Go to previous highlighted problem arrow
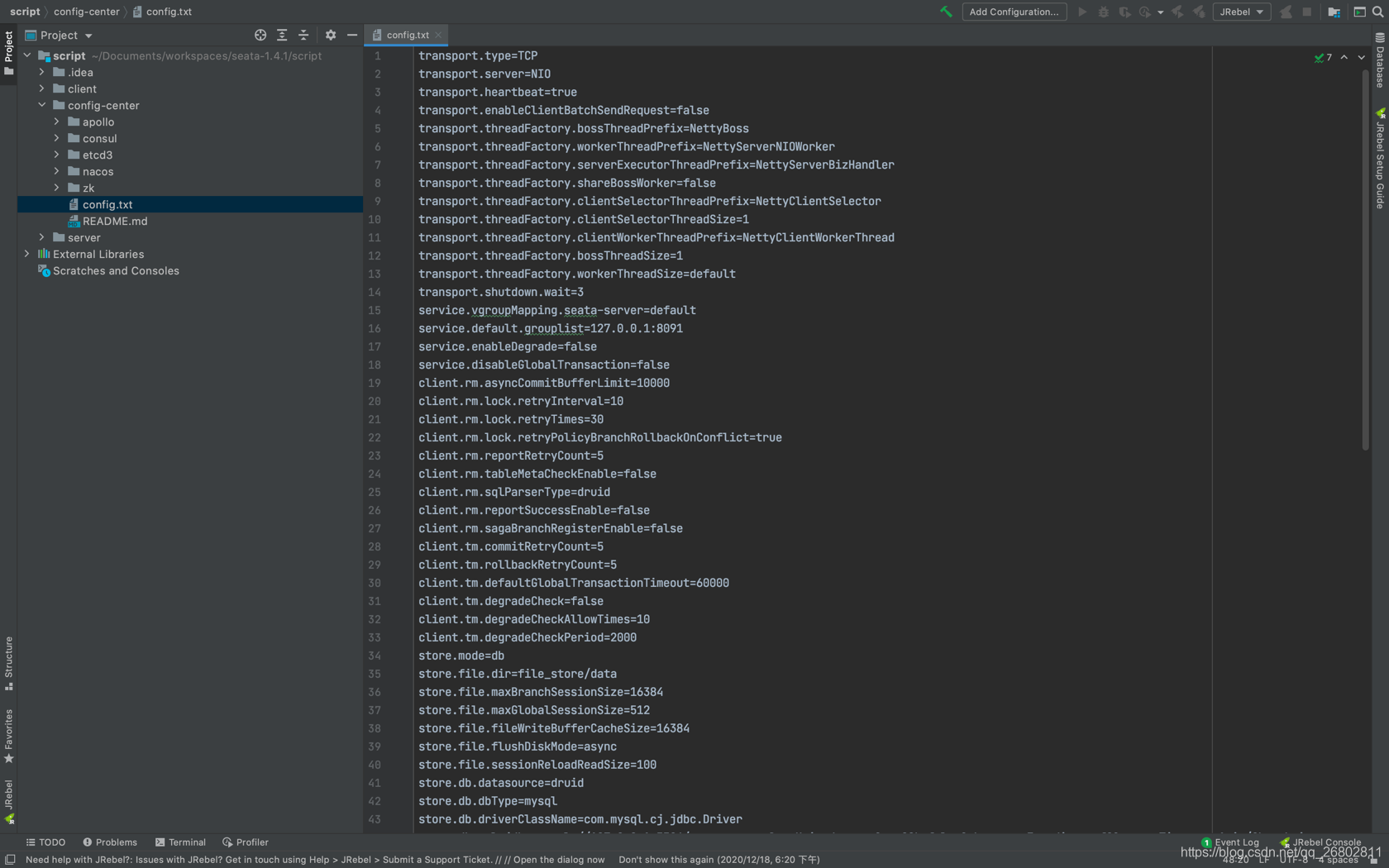 pos(1344,57)
